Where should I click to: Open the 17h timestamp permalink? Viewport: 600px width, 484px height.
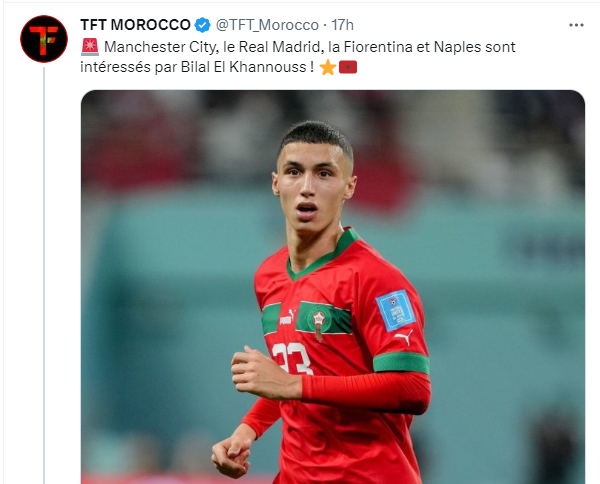coord(342,25)
